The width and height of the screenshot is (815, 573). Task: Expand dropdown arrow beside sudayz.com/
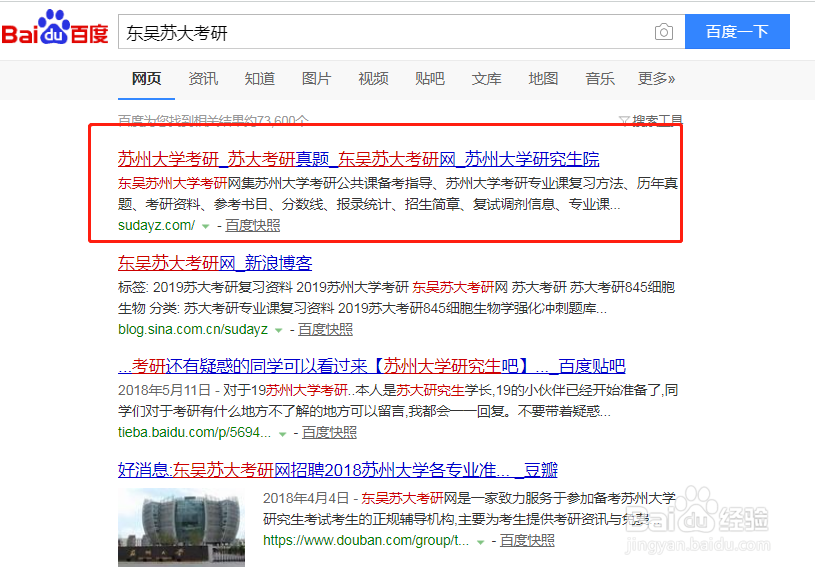pos(206,226)
